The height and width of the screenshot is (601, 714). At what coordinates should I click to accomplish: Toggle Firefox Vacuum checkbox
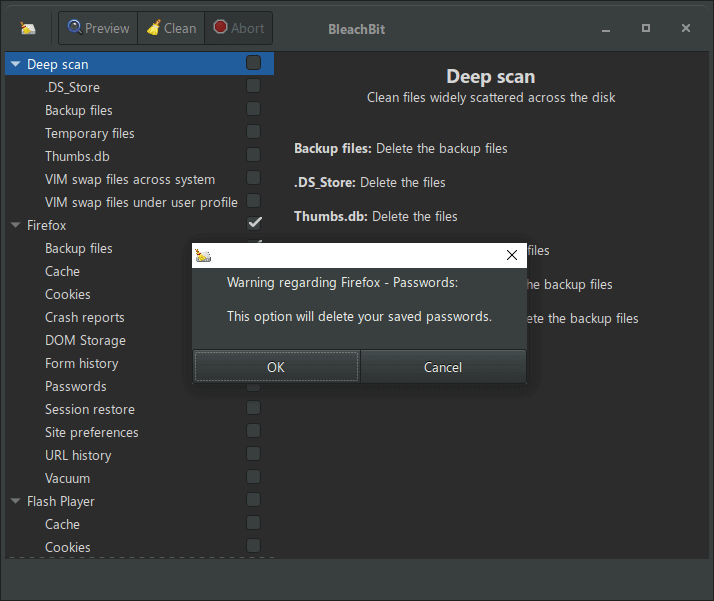254,477
